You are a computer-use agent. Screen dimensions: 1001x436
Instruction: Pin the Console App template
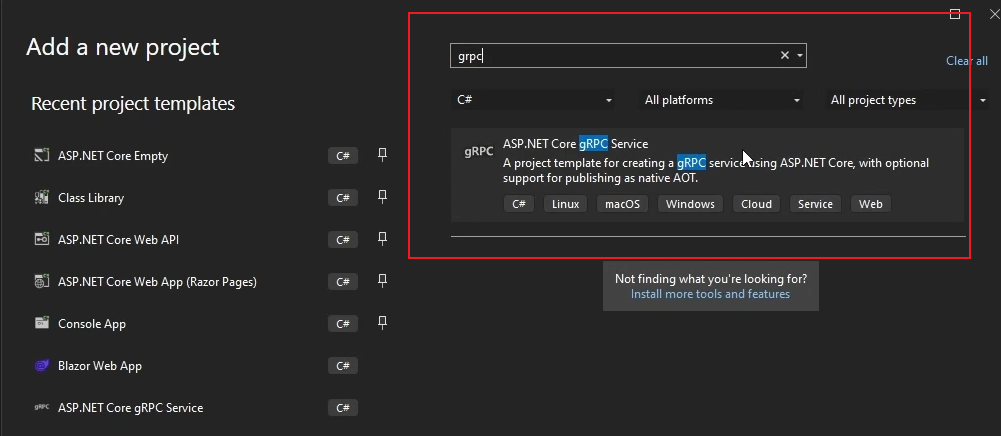click(382, 323)
